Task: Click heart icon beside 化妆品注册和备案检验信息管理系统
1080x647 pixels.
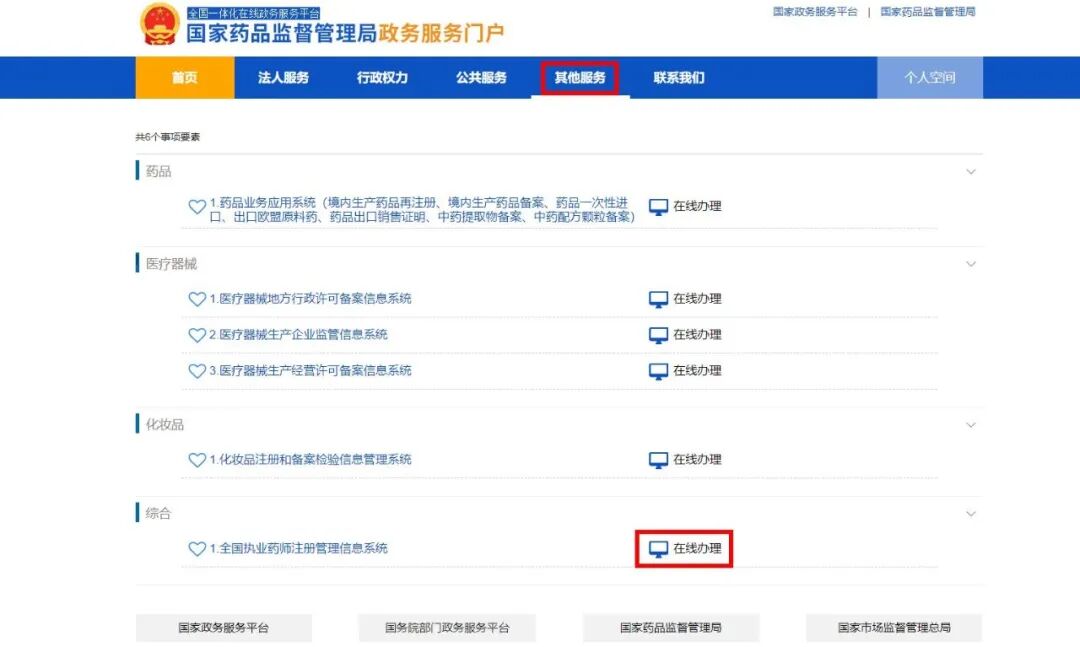Action: tap(198, 459)
